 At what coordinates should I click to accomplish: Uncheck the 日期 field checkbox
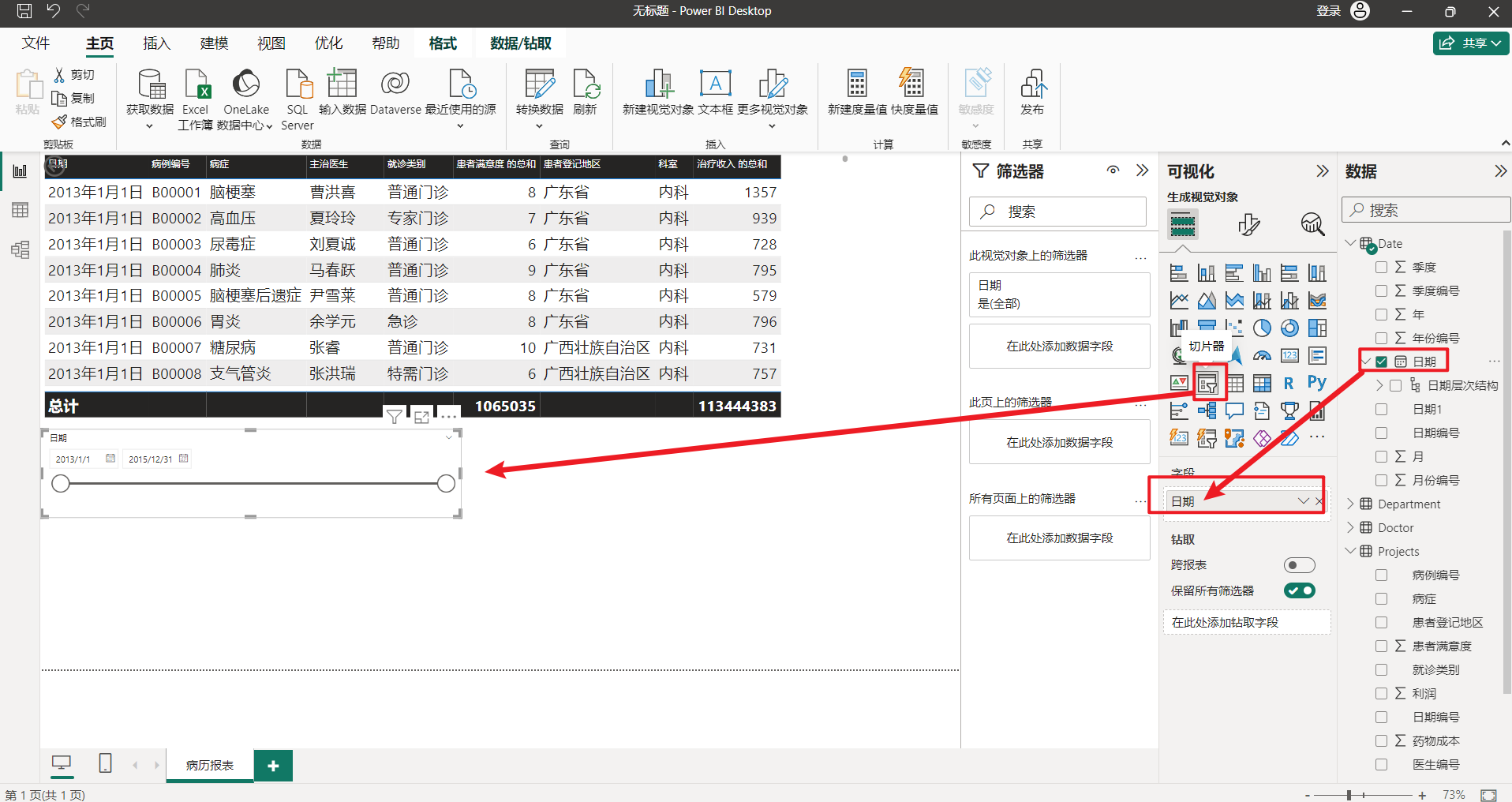[1381, 362]
